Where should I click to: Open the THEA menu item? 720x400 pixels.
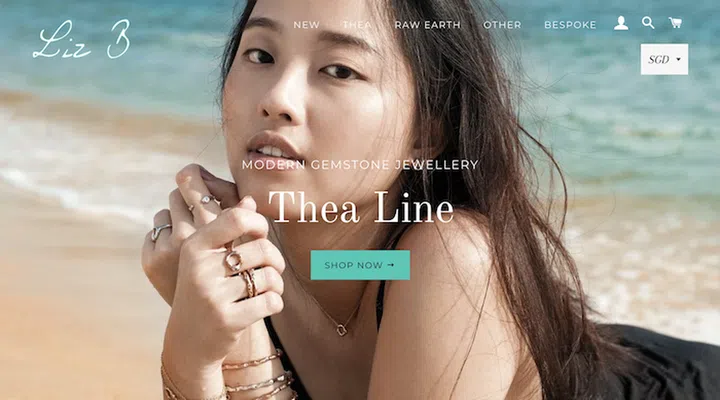(x=357, y=25)
